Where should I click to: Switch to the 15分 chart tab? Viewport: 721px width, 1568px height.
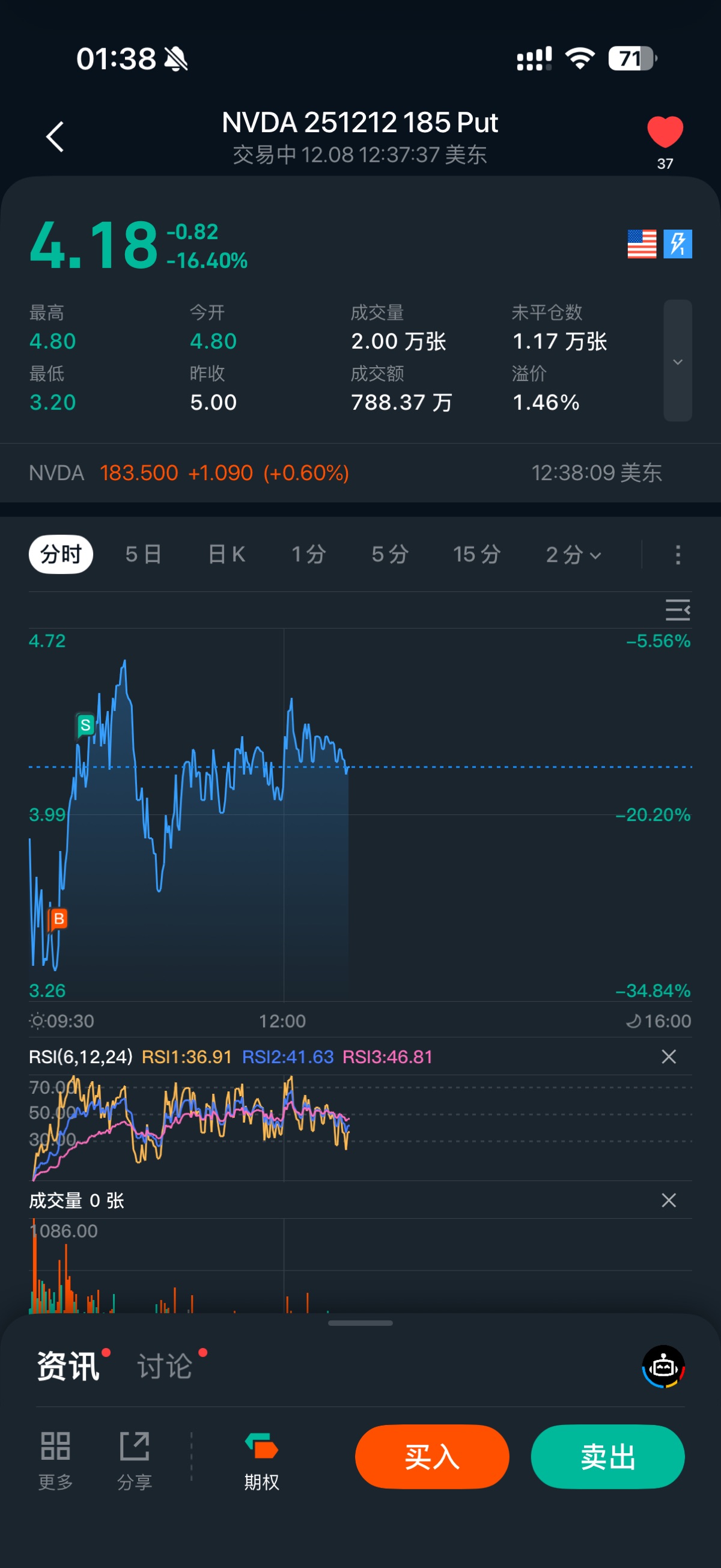476,555
